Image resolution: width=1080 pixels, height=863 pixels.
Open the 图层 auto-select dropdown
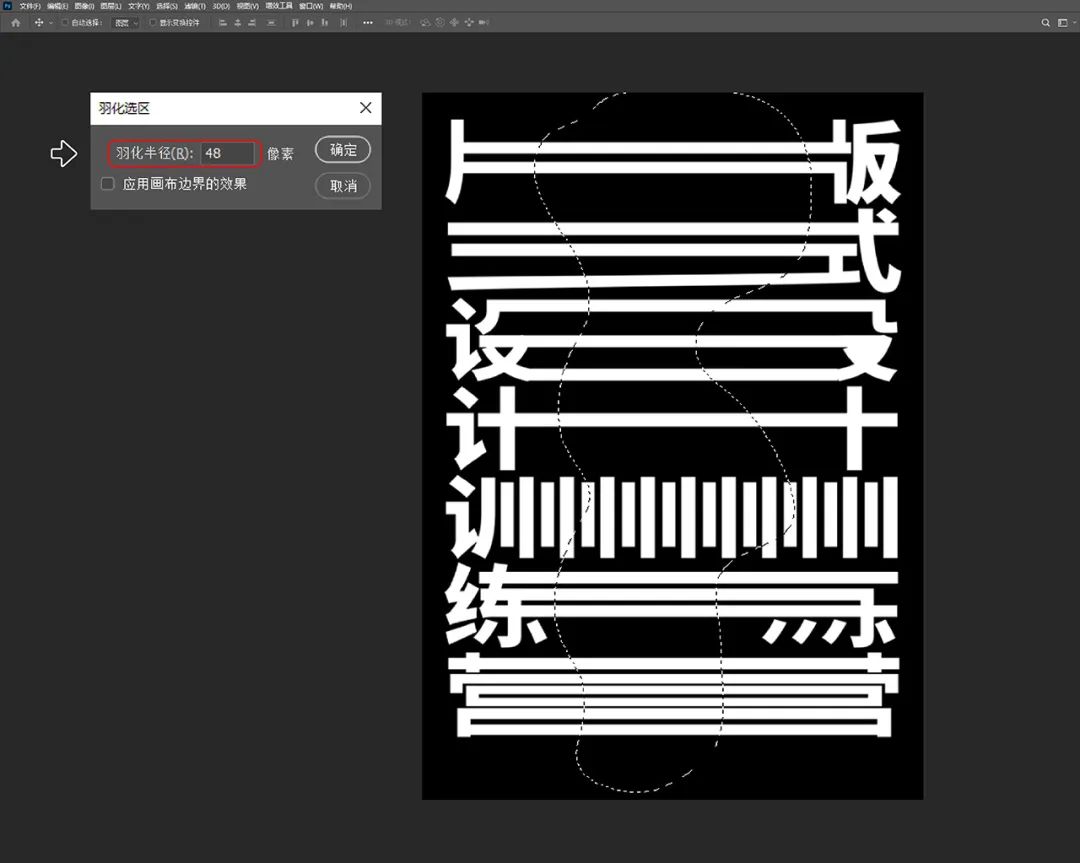coord(126,22)
